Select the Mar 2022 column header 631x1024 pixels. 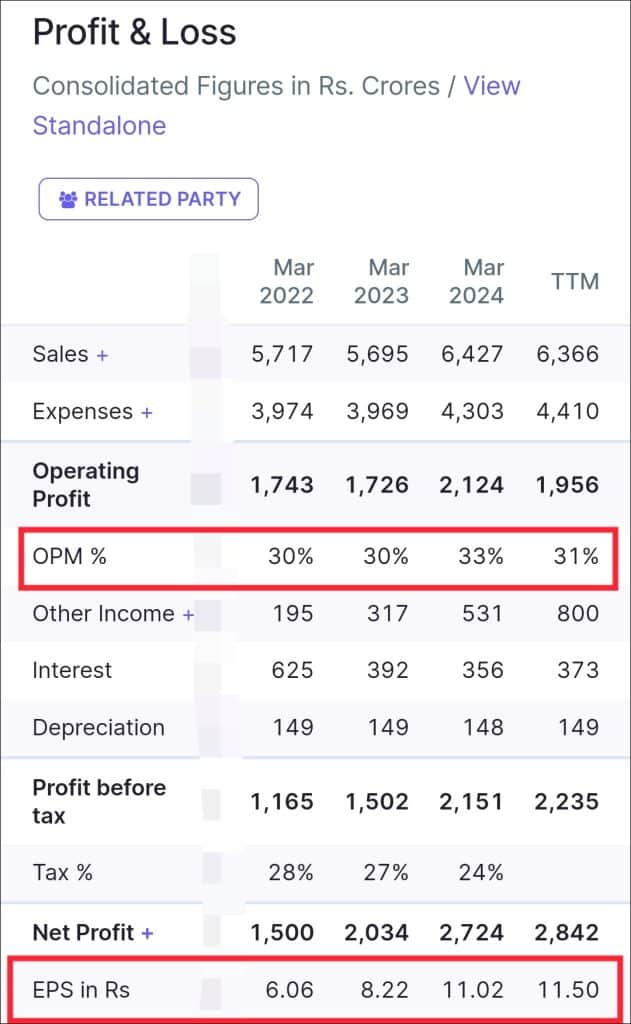click(x=286, y=282)
